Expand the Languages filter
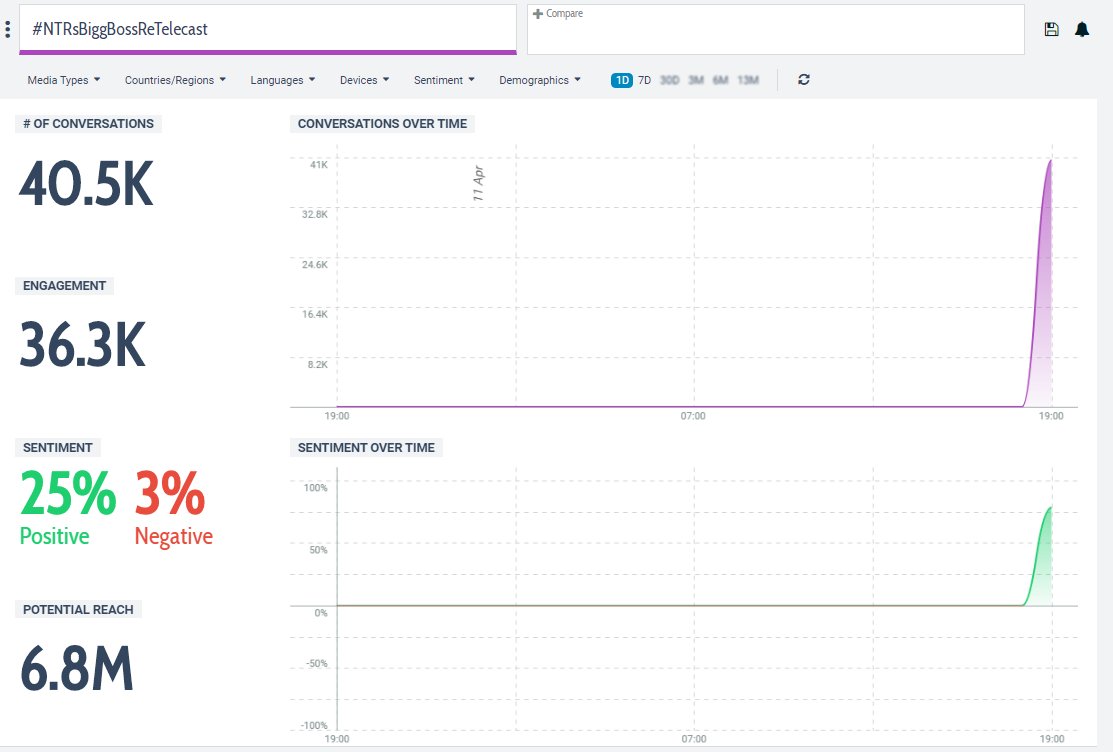Viewport: 1113px width, 752px height. pos(283,80)
